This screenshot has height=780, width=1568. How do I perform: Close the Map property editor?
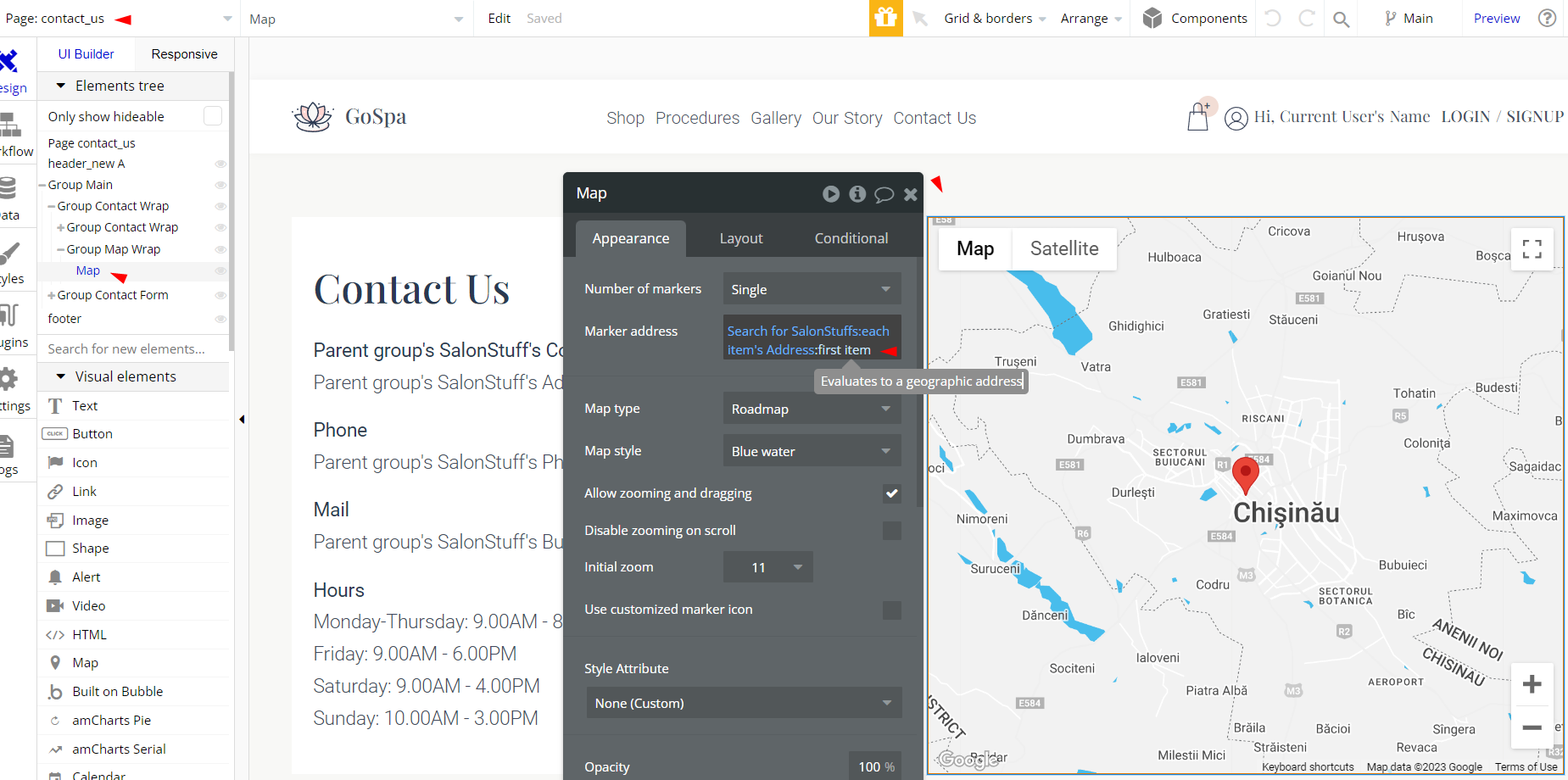tap(911, 194)
